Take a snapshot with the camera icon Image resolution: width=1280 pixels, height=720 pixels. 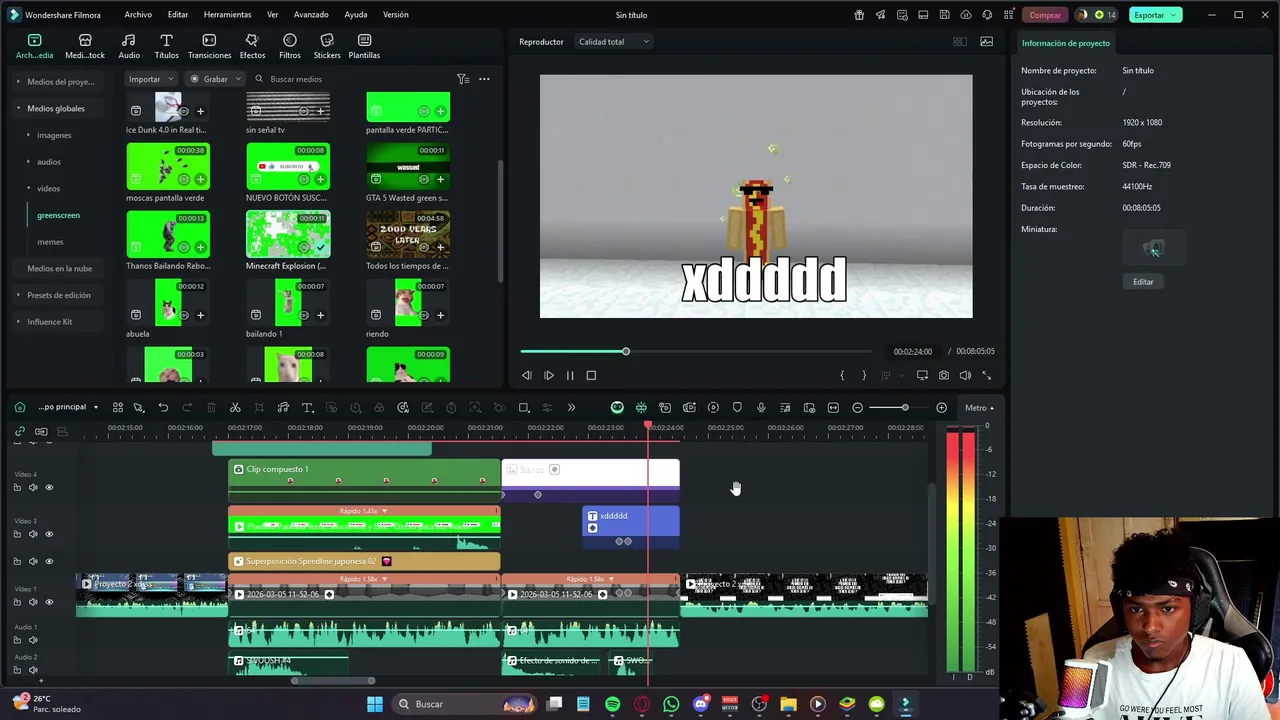(x=944, y=375)
